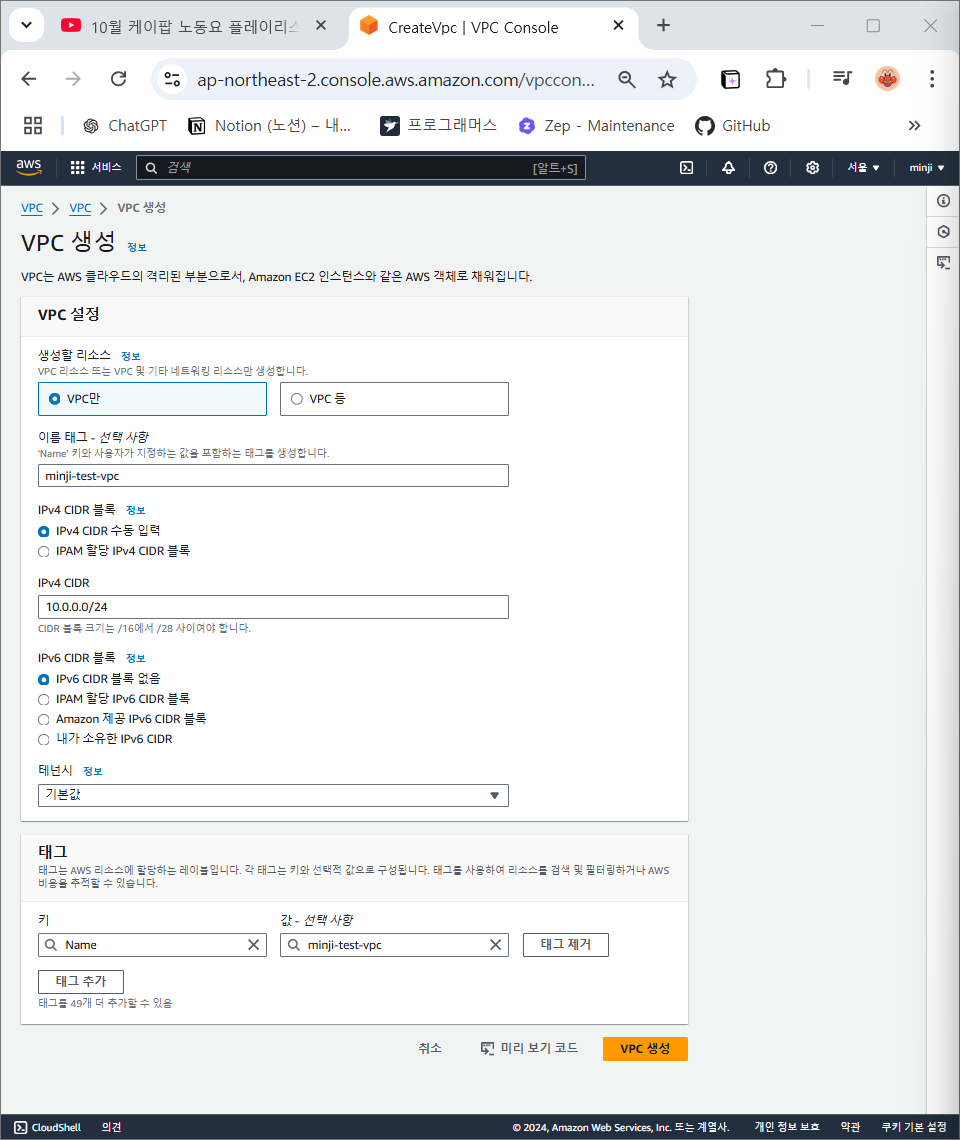Open the code preview icon on right sidebar
The width and height of the screenshot is (960, 1140).
coord(943,262)
